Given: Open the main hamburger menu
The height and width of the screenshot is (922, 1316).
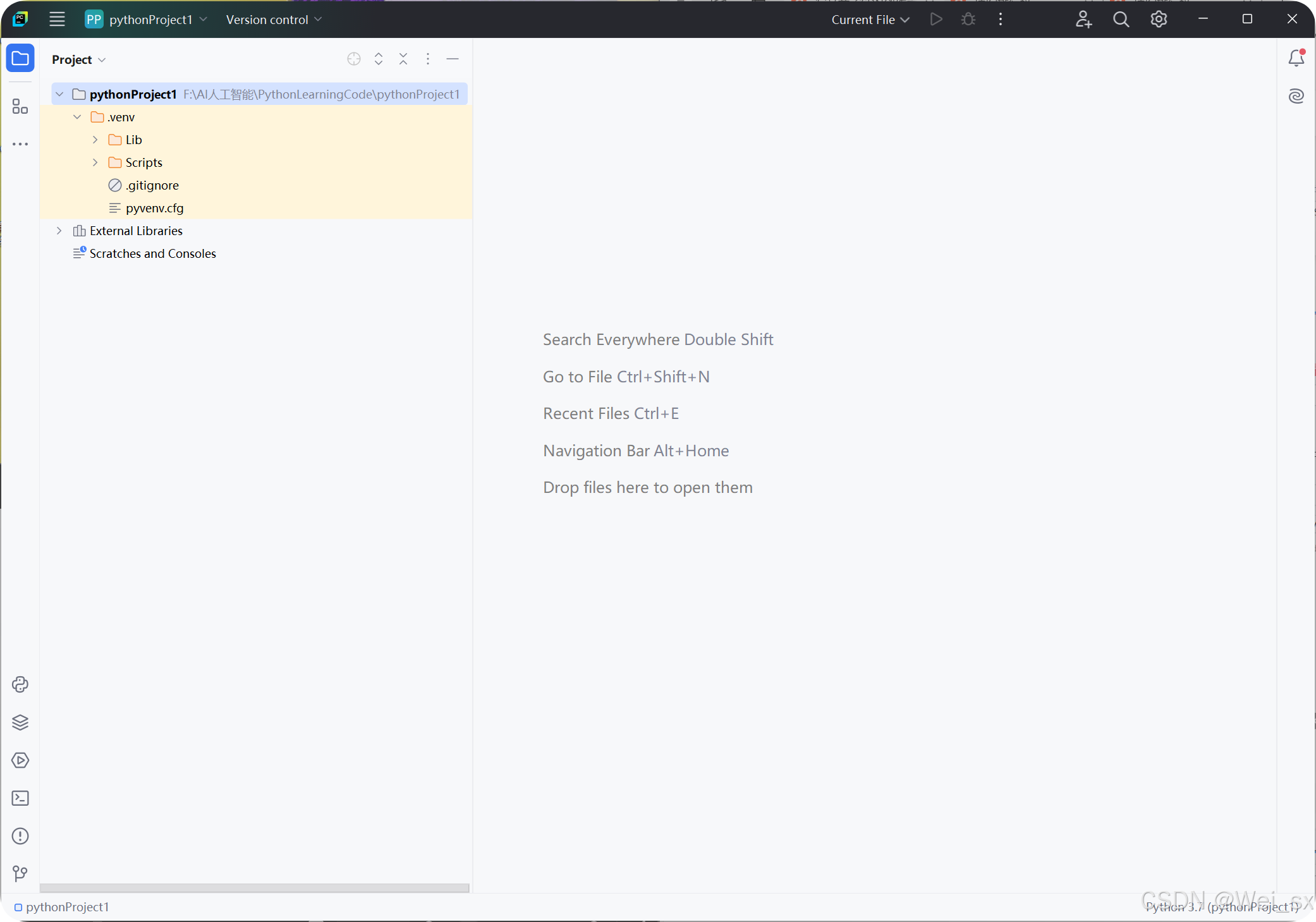Looking at the screenshot, I should coord(57,19).
